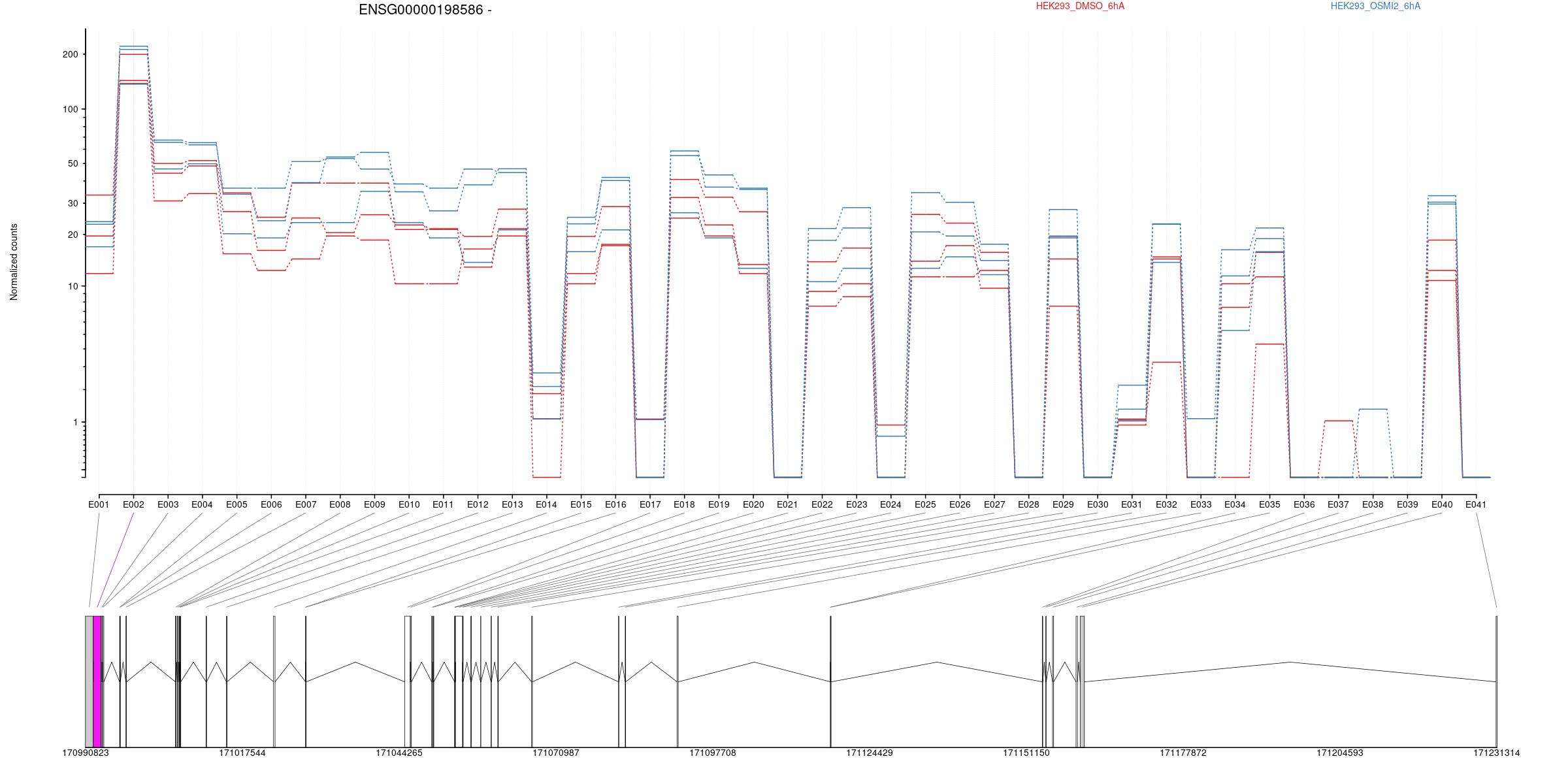The height and width of the screenshot is (784, 1568).
Task: Click exon label E030
Action: [1098, 505]
